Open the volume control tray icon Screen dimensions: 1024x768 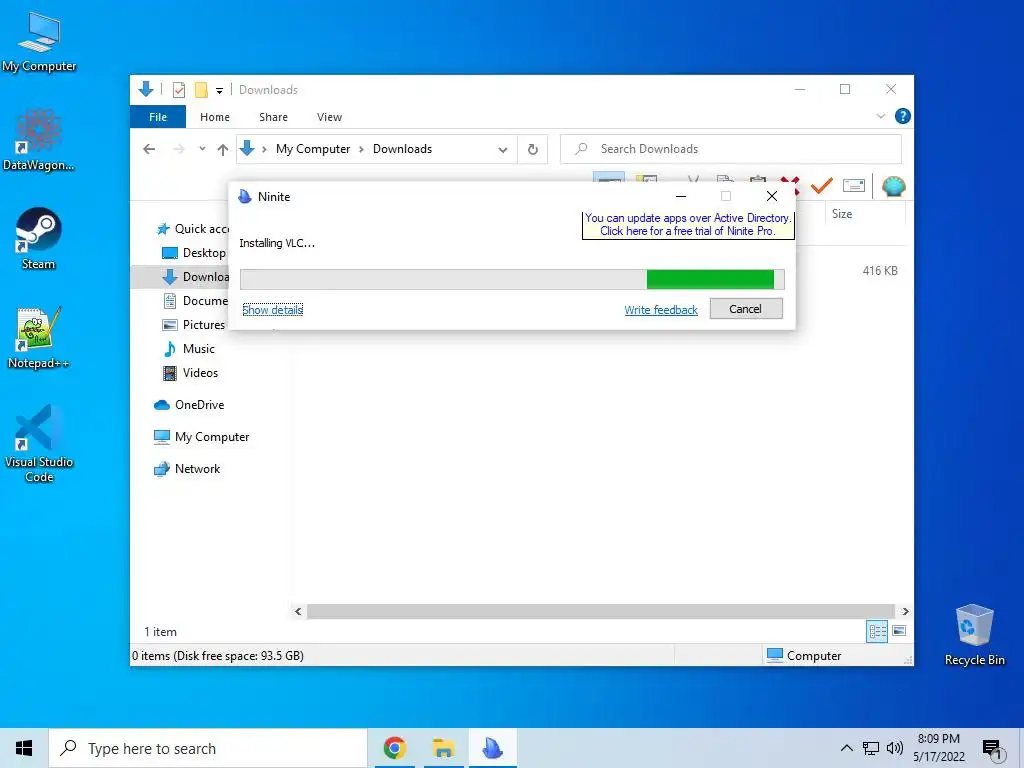click(895, 748)
